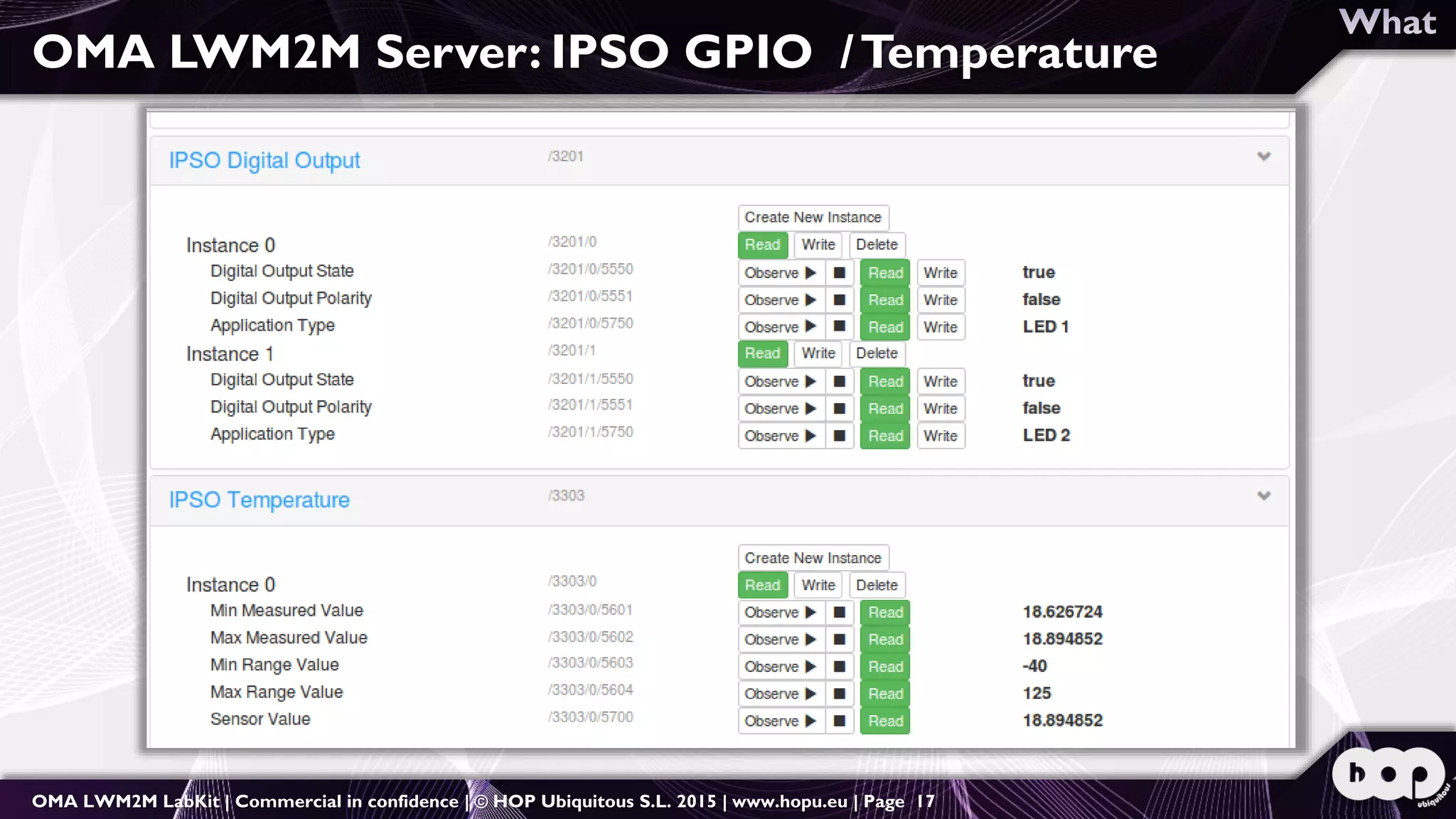Read Temperature Instance 0 (/3303/0)
The image size is (1456, 819).
763,585
